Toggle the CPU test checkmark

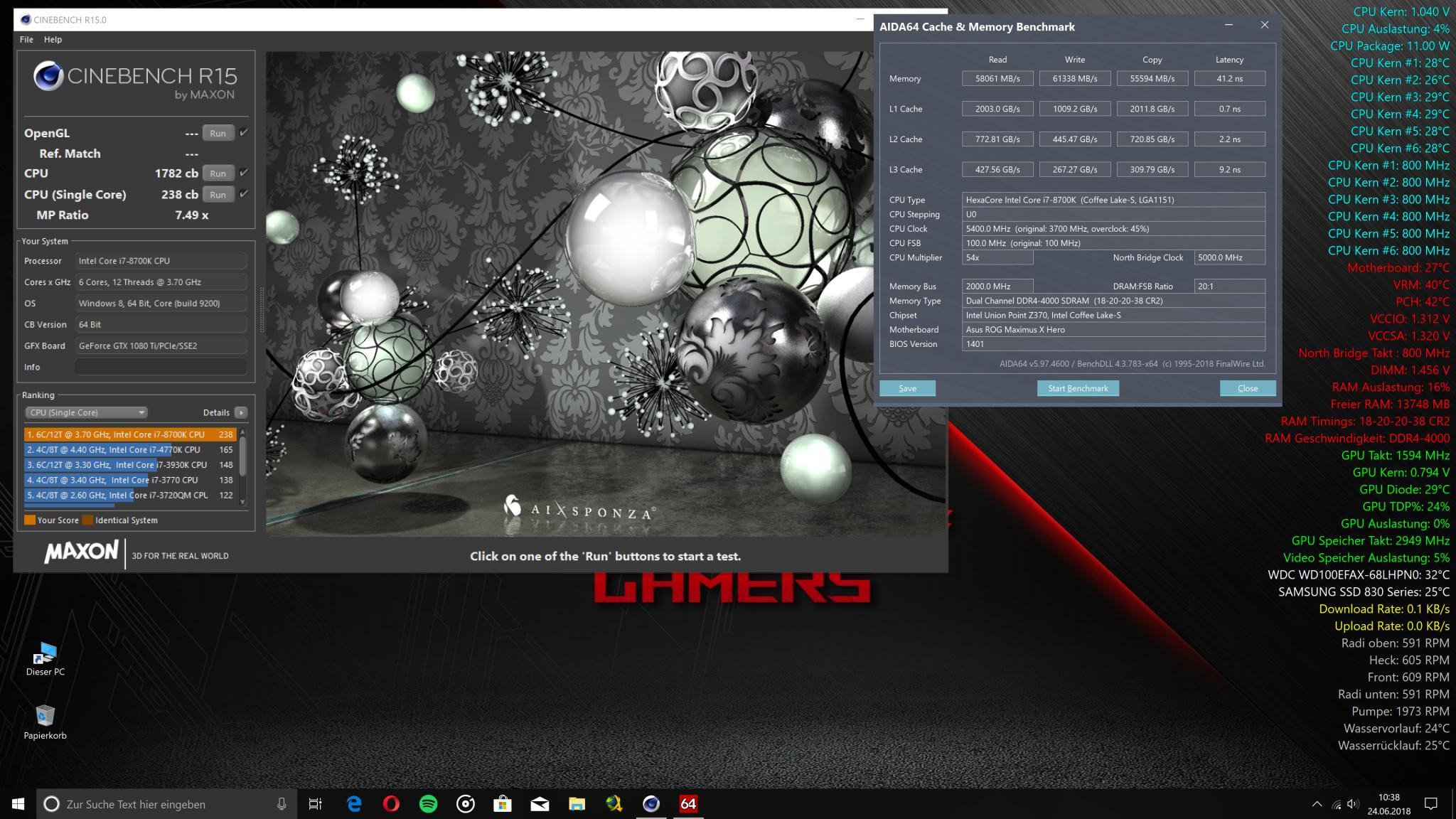[x=244, y=172]
